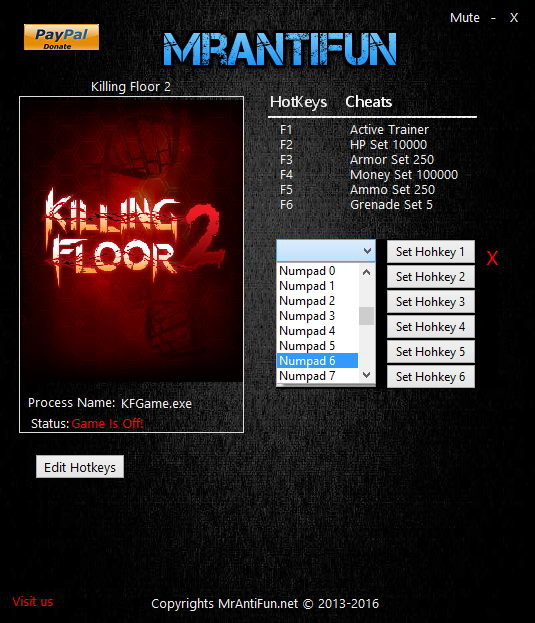535x623 pixels.
Task: Close the trainer with the top X
Action: pyautogui.click(x=514, y=18)
